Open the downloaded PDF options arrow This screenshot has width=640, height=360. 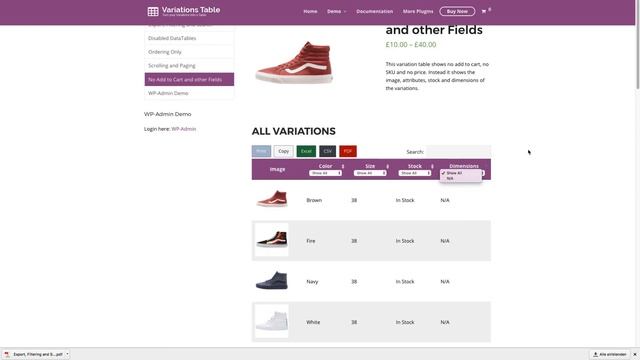[67, 354]
